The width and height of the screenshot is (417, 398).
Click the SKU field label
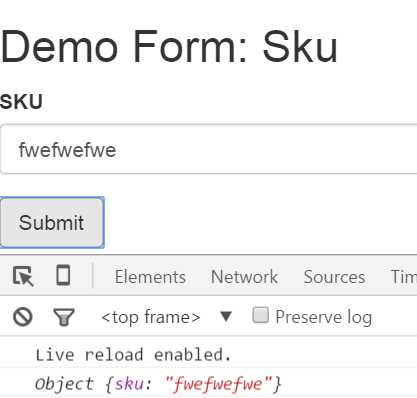click(x=21, y=102)
